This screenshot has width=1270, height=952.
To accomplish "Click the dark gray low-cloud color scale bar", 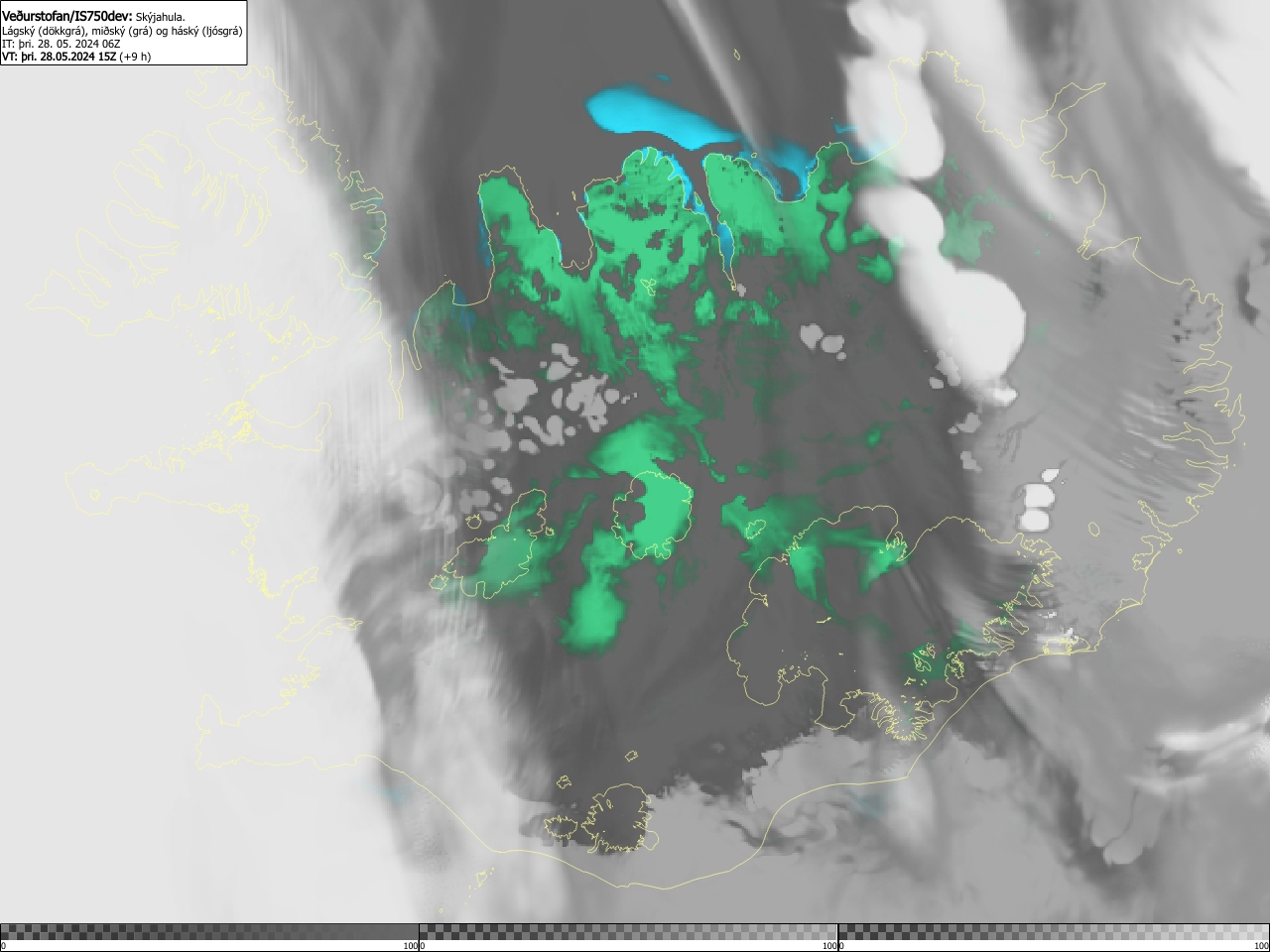I will 209,932.
